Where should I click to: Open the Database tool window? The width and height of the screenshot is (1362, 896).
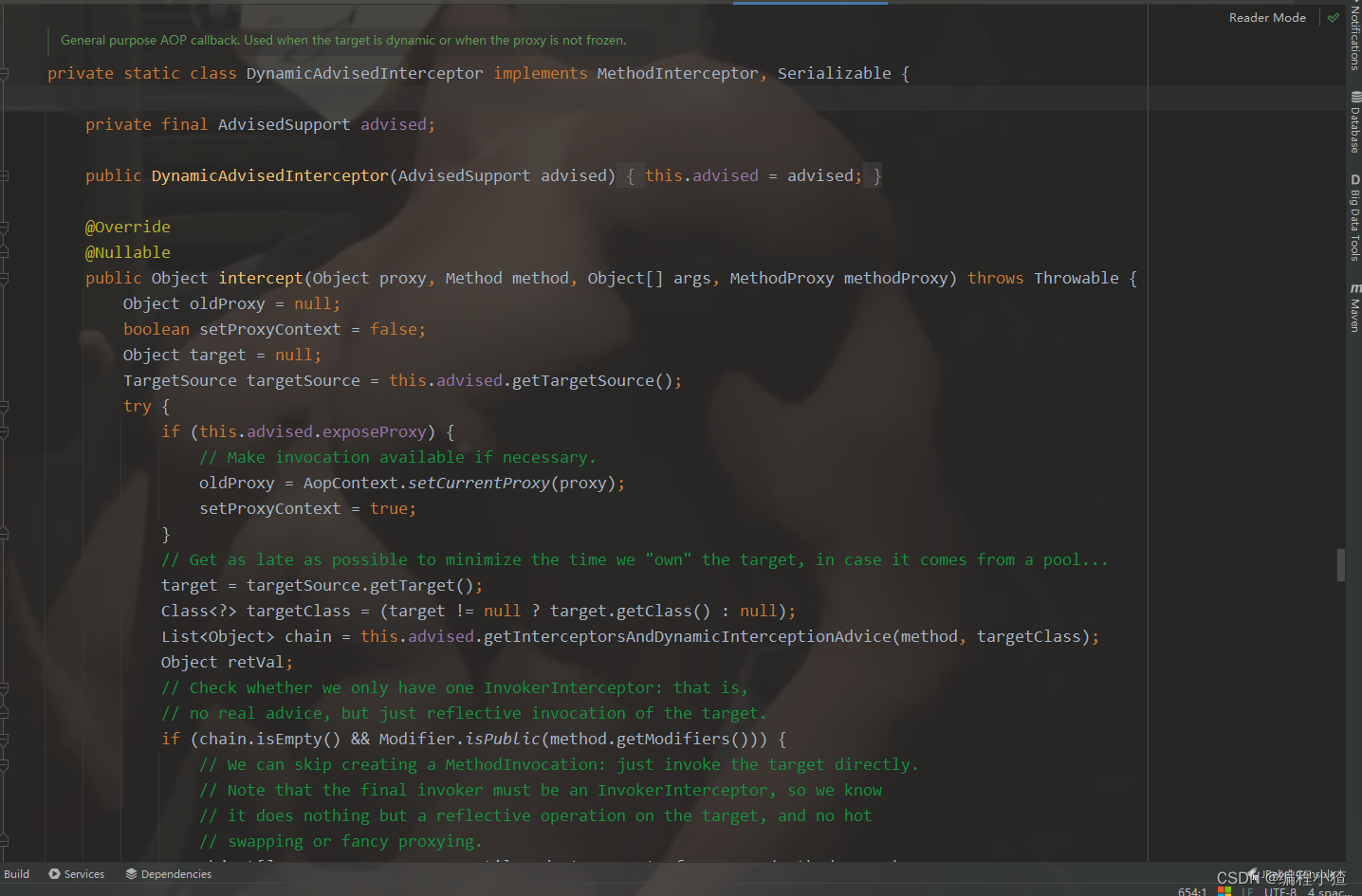(1354, 122)
